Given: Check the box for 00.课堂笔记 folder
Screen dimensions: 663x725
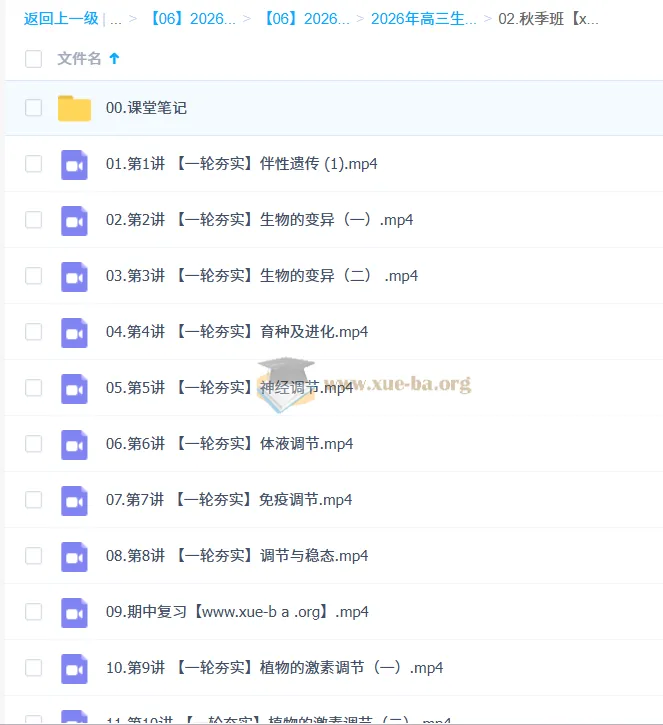Looking at the screenshot, I should point(34,108).
